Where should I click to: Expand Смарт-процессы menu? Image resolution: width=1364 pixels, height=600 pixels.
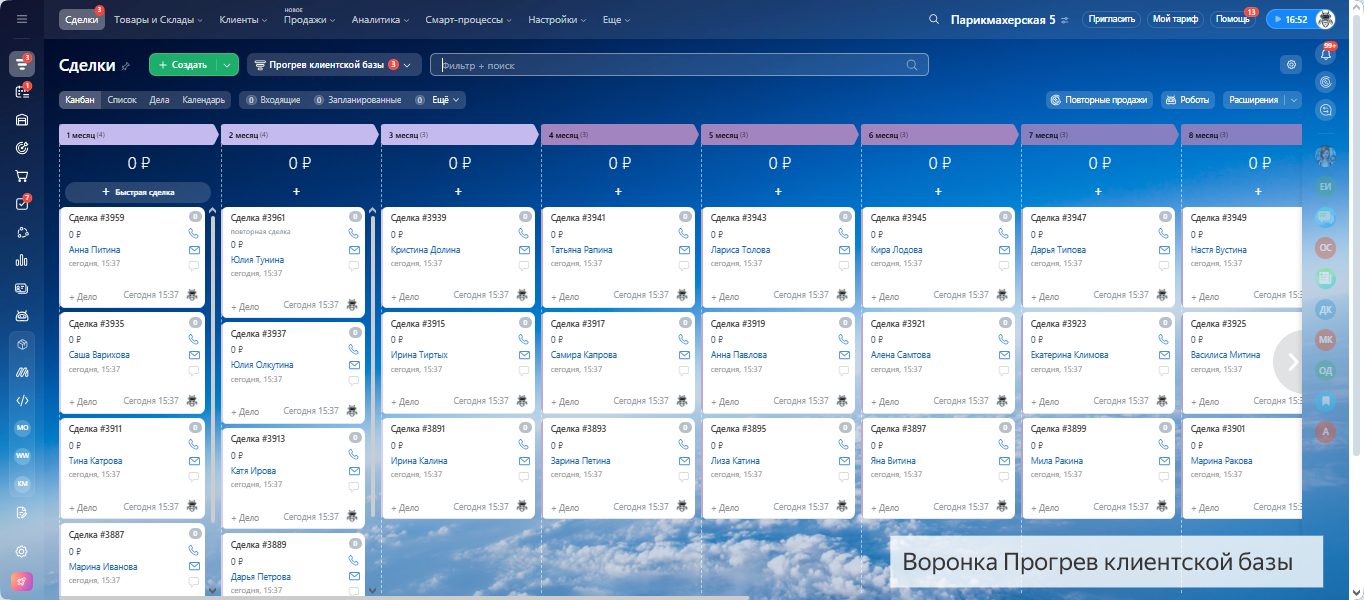click(470, 20)
